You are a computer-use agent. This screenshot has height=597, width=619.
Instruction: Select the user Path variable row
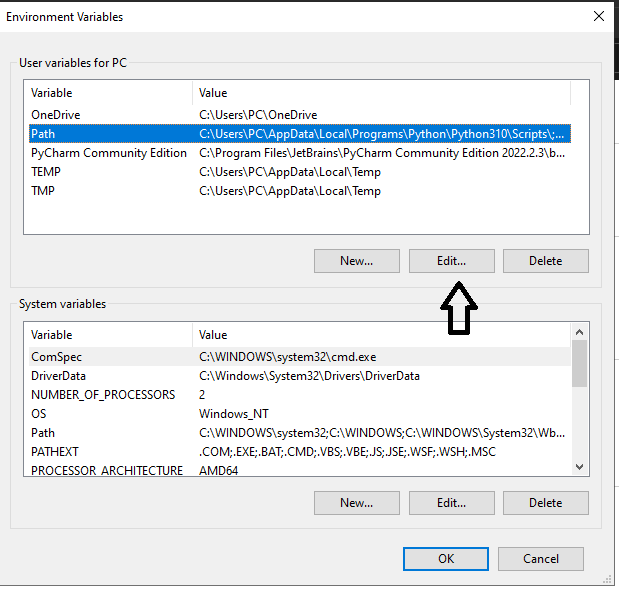[x=300, y=134]
